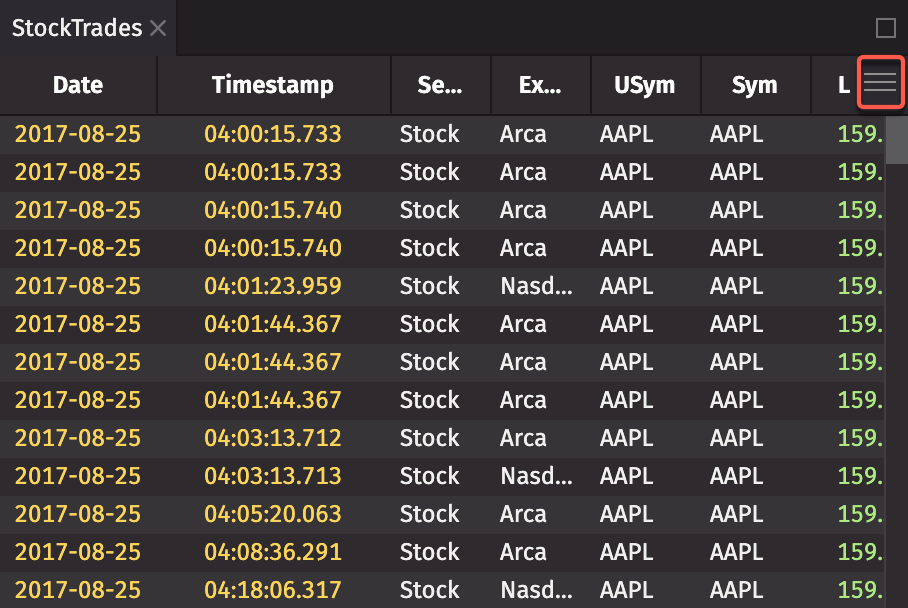Click the Date cell in the 04:03:13.713 row
This screenshot has height=608, width=908.
click(78, 476)
